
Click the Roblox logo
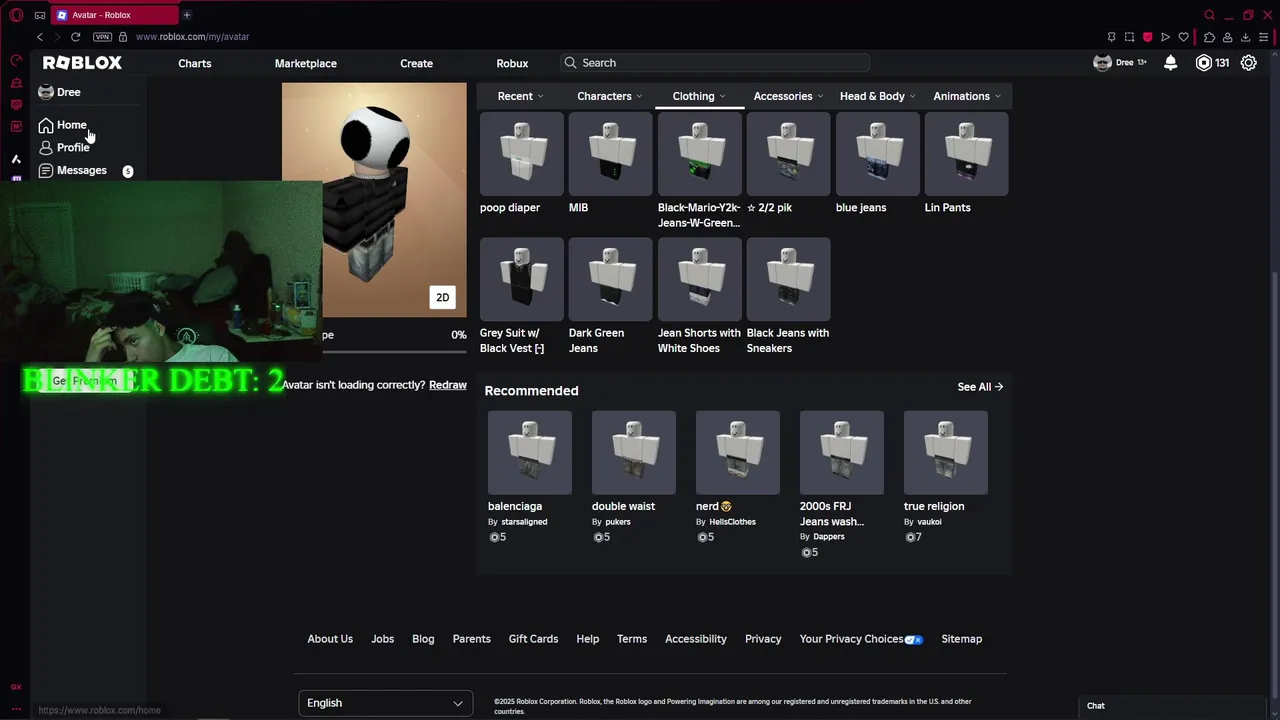pos(82,63)
